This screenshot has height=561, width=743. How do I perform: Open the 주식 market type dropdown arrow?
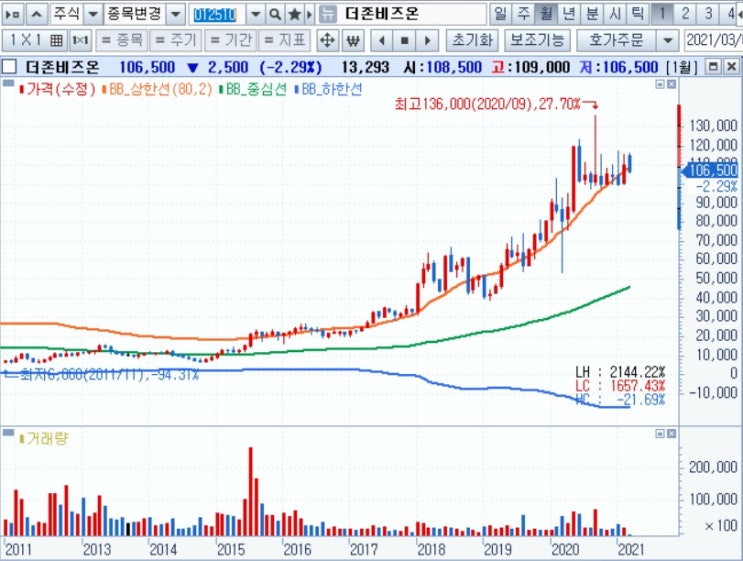[93, 15]
